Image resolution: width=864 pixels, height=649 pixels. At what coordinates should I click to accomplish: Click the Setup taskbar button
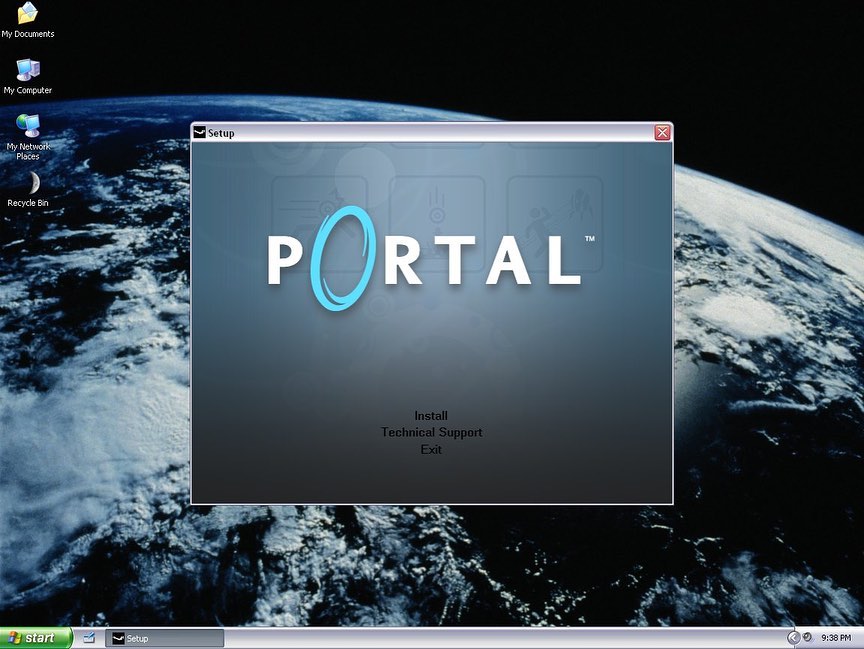click(x=164, y=639)
